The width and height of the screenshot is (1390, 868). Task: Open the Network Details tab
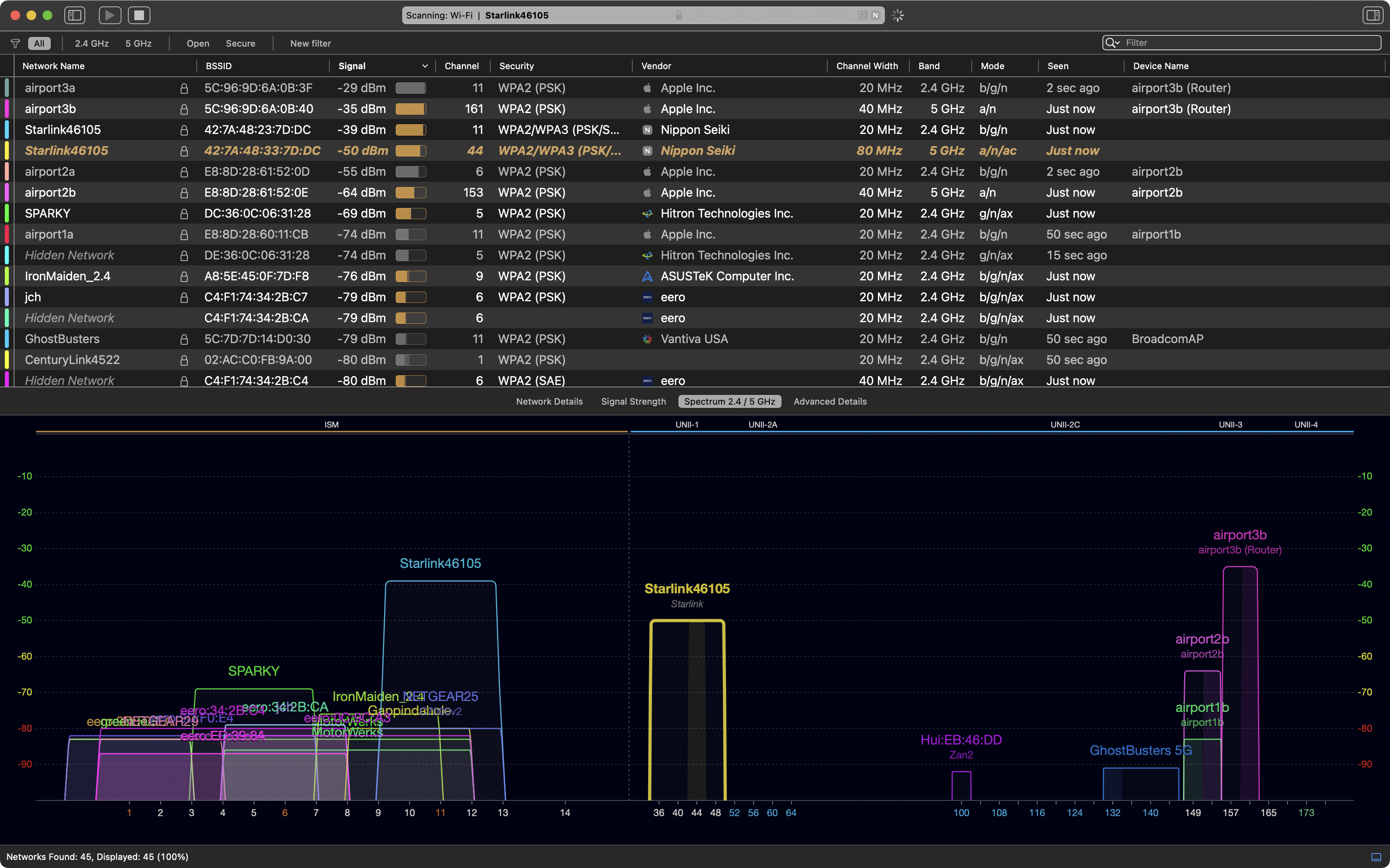coord(549,401)
